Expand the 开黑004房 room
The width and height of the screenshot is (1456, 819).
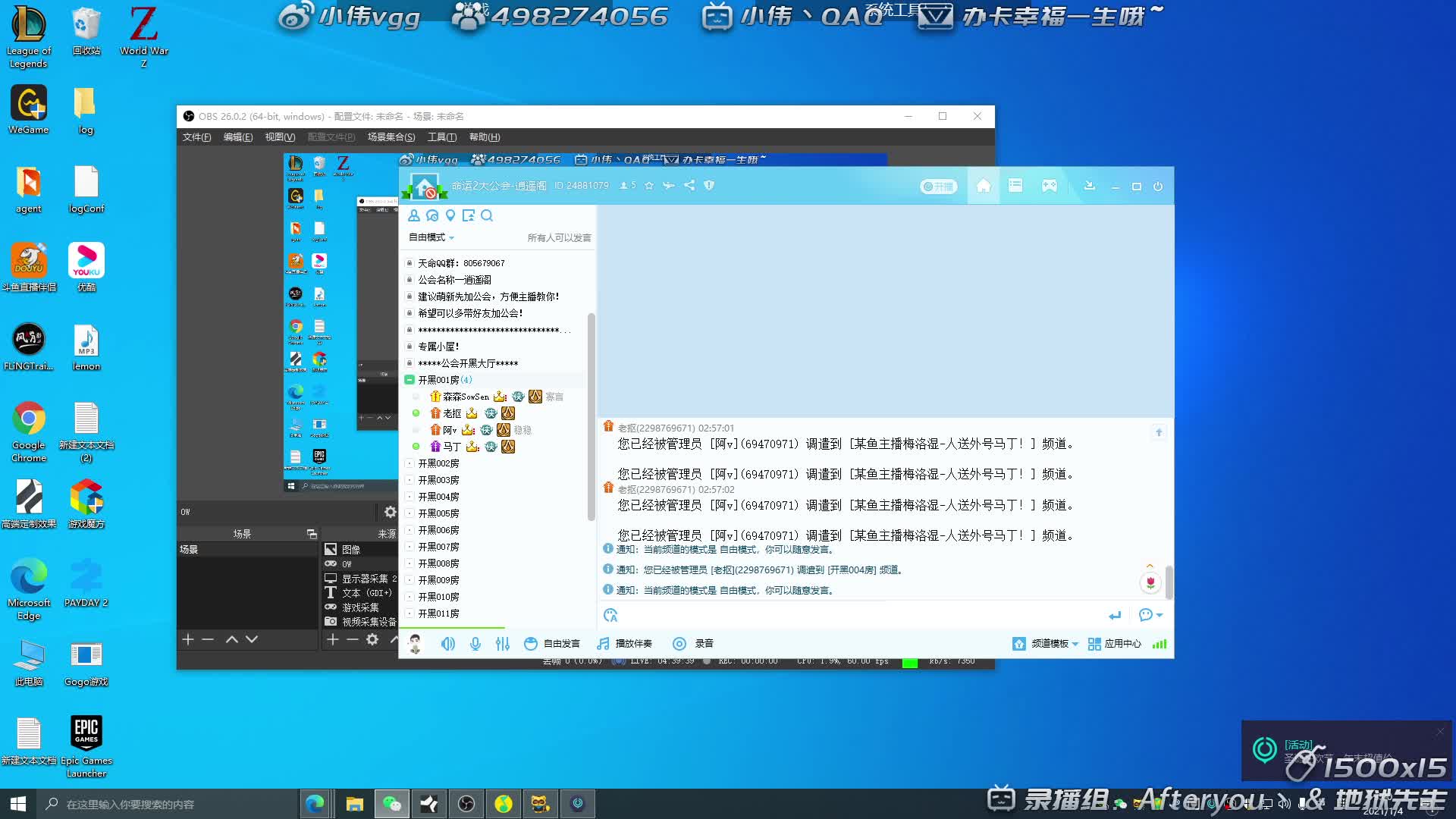(x=409, y=497)
